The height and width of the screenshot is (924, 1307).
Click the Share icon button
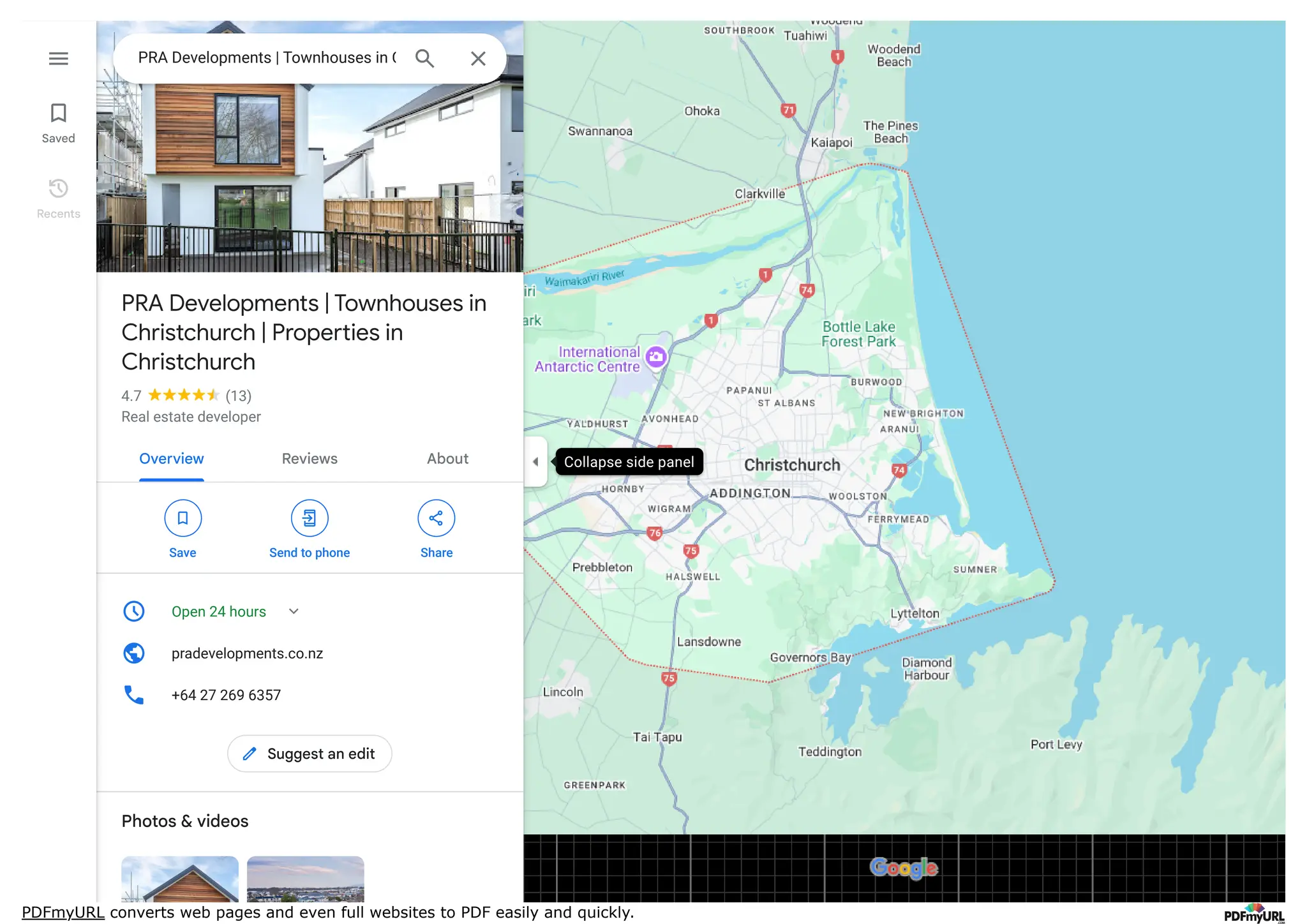point(436,518)
